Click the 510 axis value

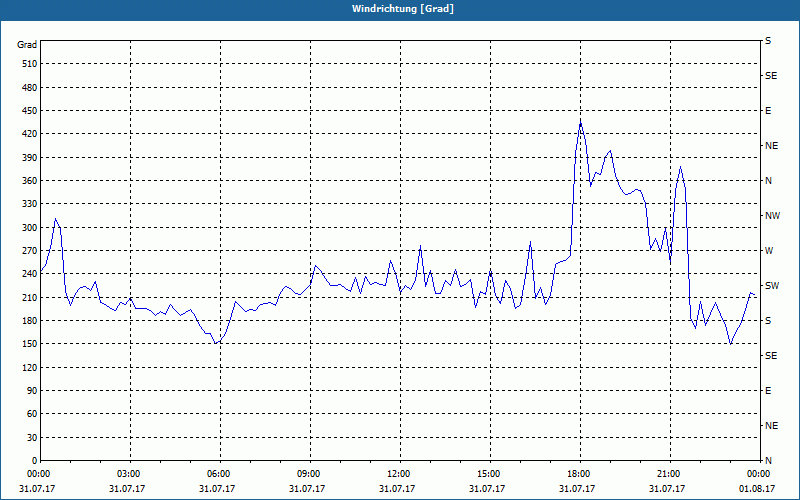30,64
